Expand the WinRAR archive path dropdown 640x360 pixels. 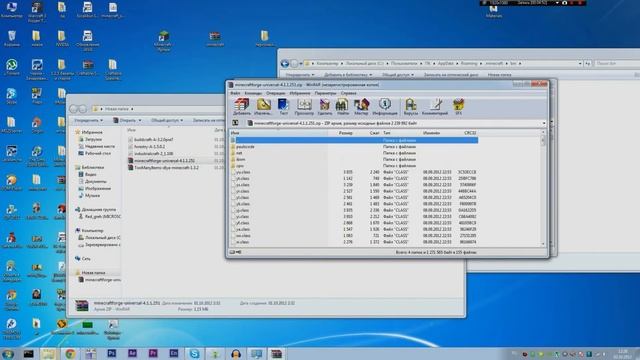pos(544,123)
